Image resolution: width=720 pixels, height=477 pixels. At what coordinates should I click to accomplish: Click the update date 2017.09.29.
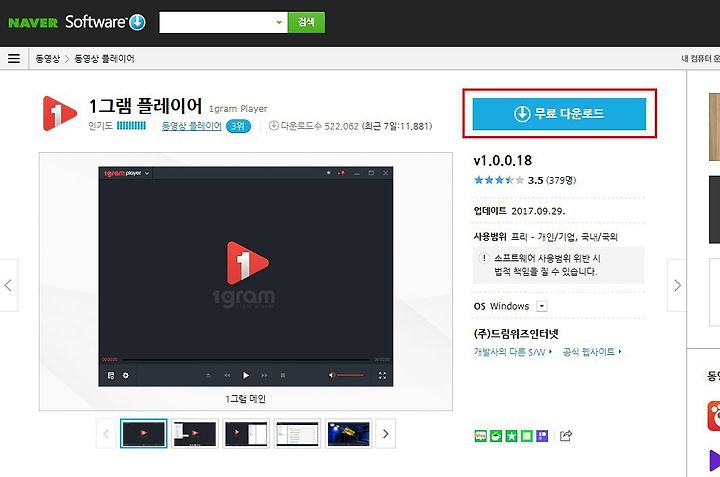coord(538,211)
